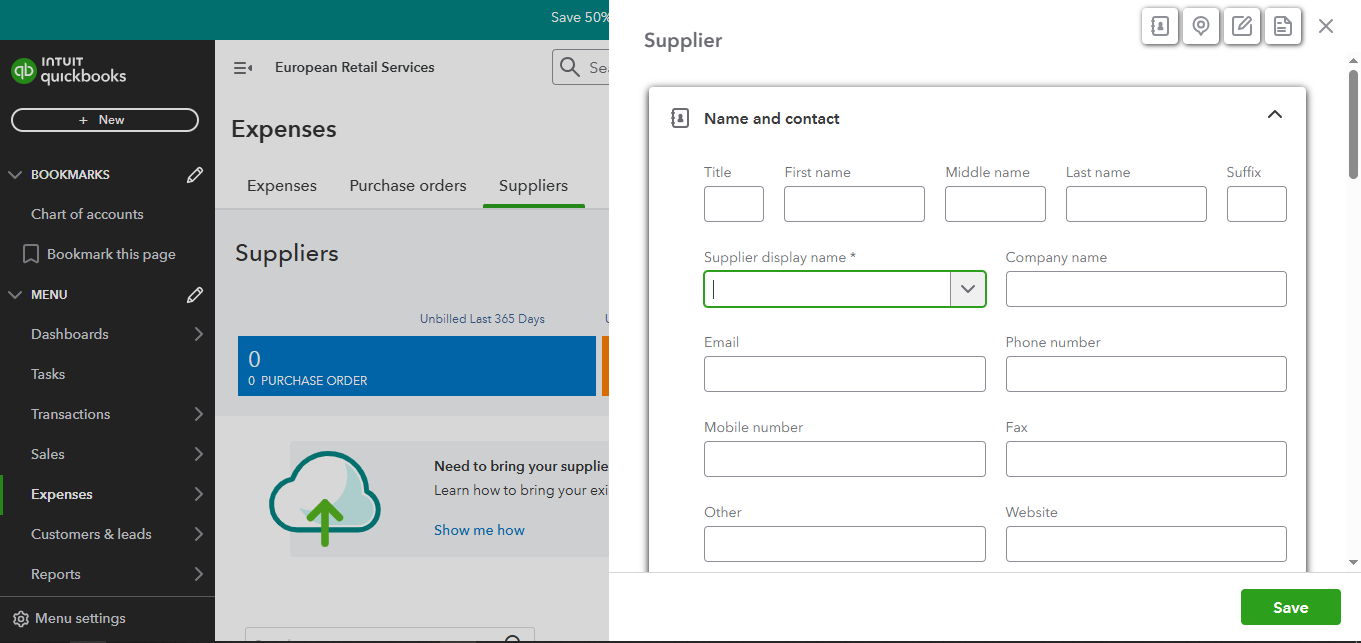1361x643 pixels.
Task: Click the QuickBooks logo
Action: 69,71
